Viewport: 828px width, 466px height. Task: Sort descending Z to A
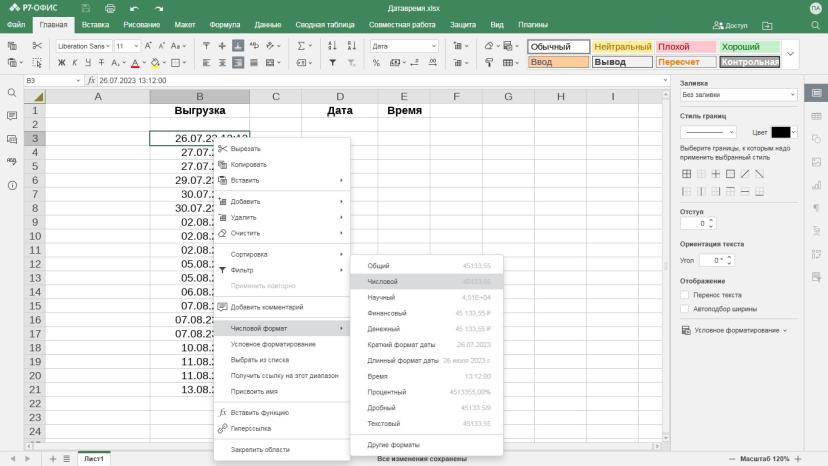[x=352, y=46]
